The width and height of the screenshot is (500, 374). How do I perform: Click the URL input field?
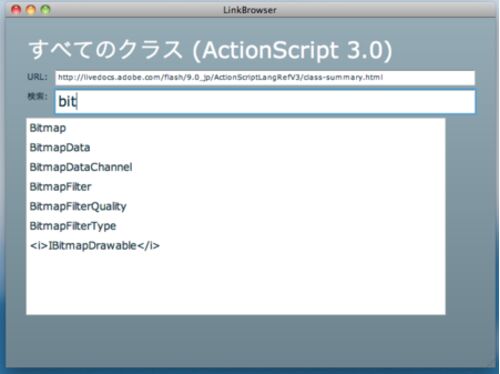(265, 78)
